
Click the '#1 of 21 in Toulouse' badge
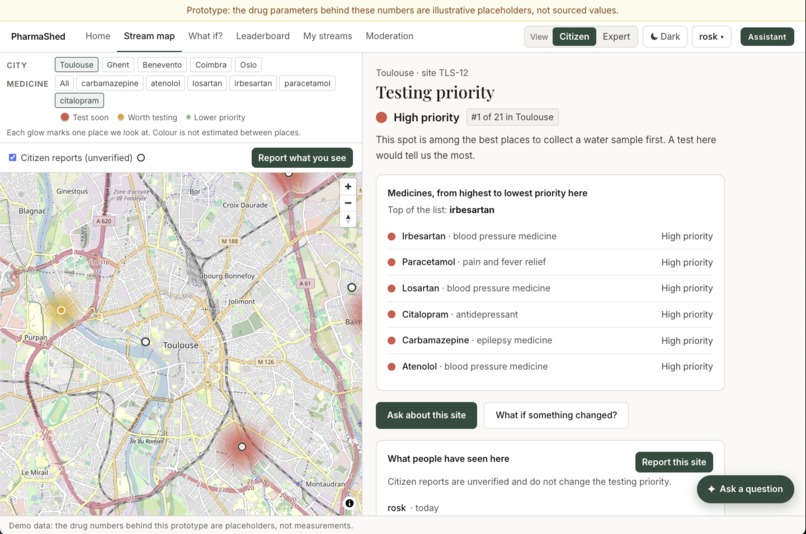(512, 117)
